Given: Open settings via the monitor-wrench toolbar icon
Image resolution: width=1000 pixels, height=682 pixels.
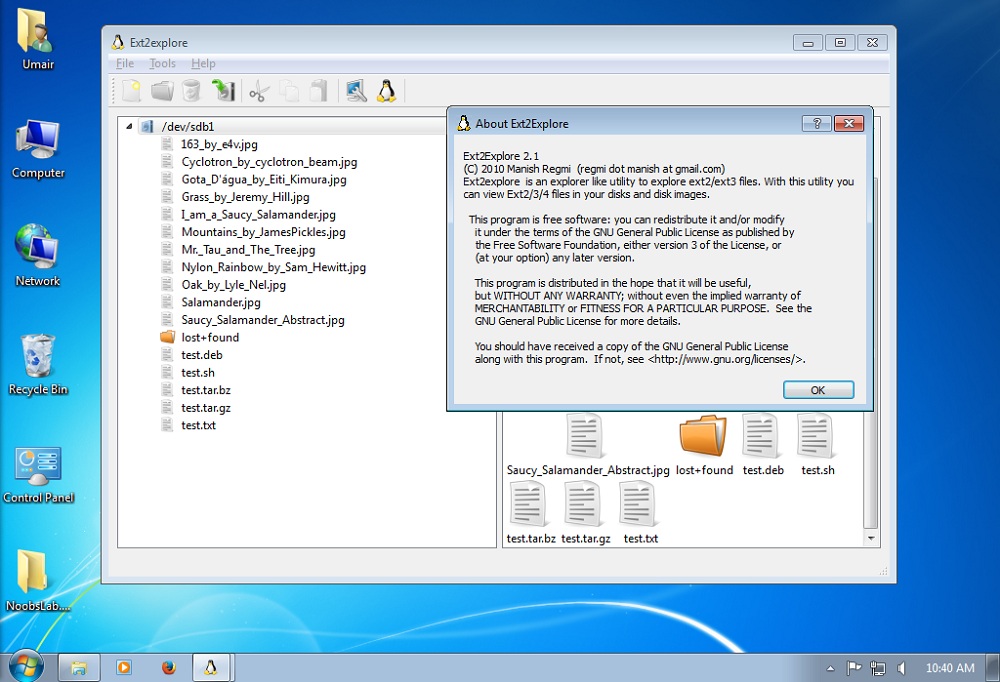Looking at the screenshot, I should point(355,90).
